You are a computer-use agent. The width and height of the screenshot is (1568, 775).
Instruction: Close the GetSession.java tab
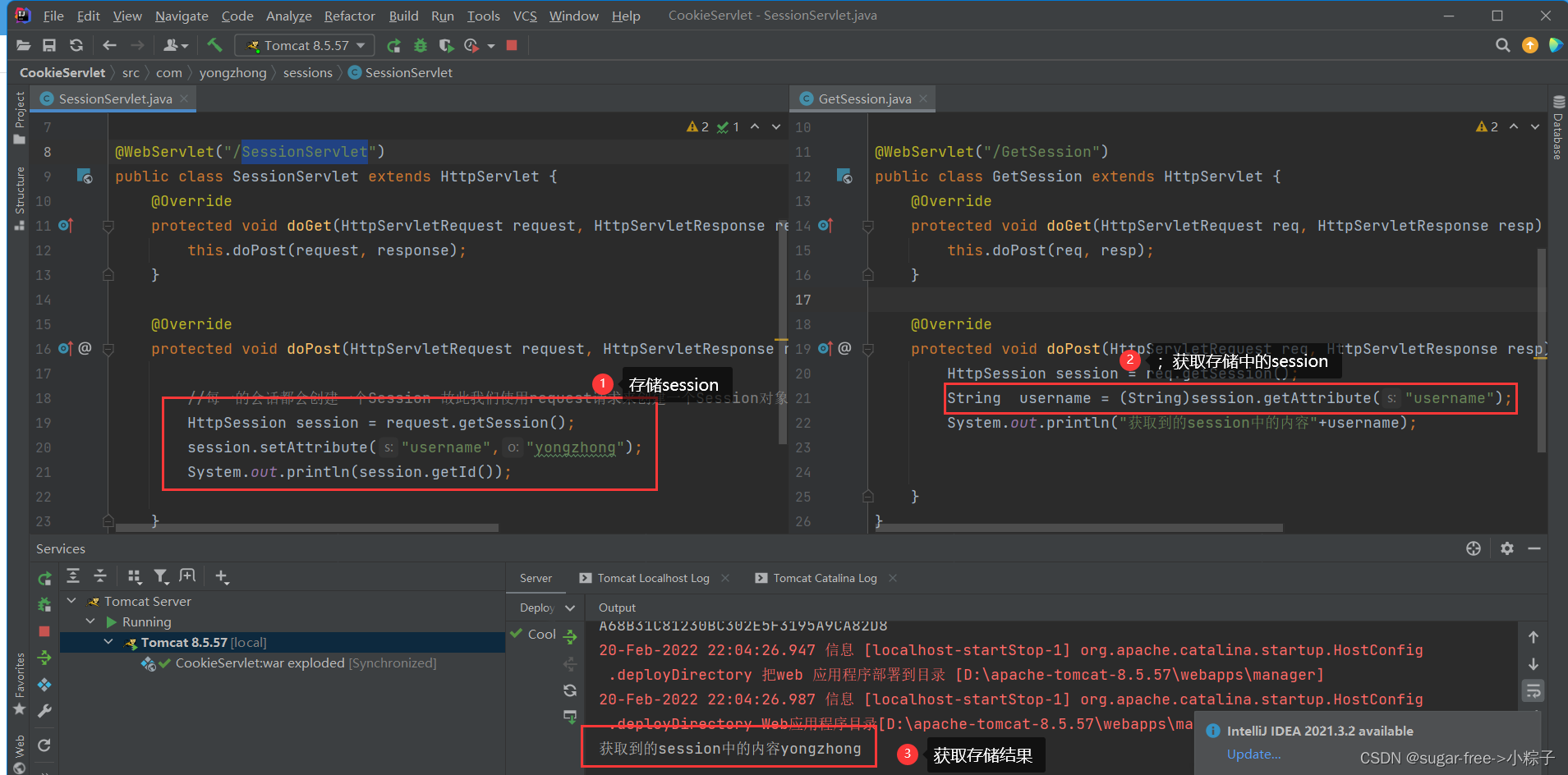click(x=923, y=99)
